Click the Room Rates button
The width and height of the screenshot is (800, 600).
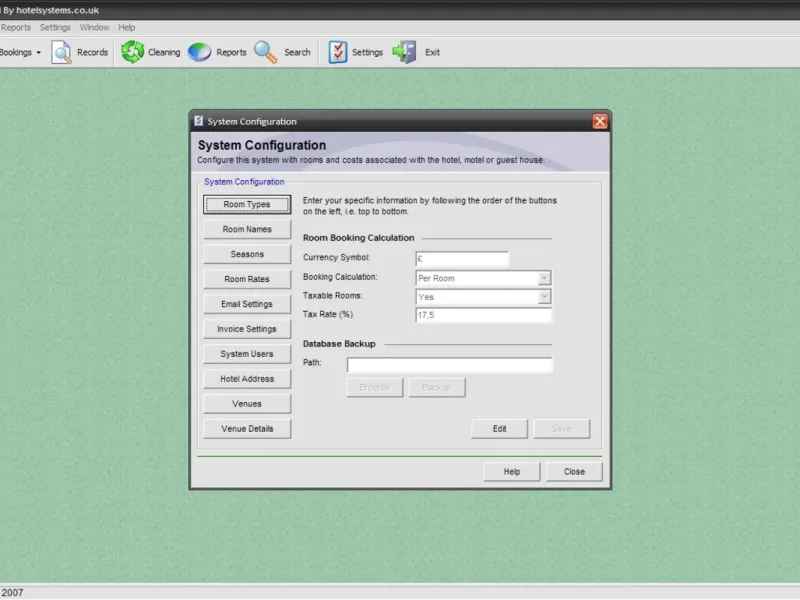pos(247,279)
